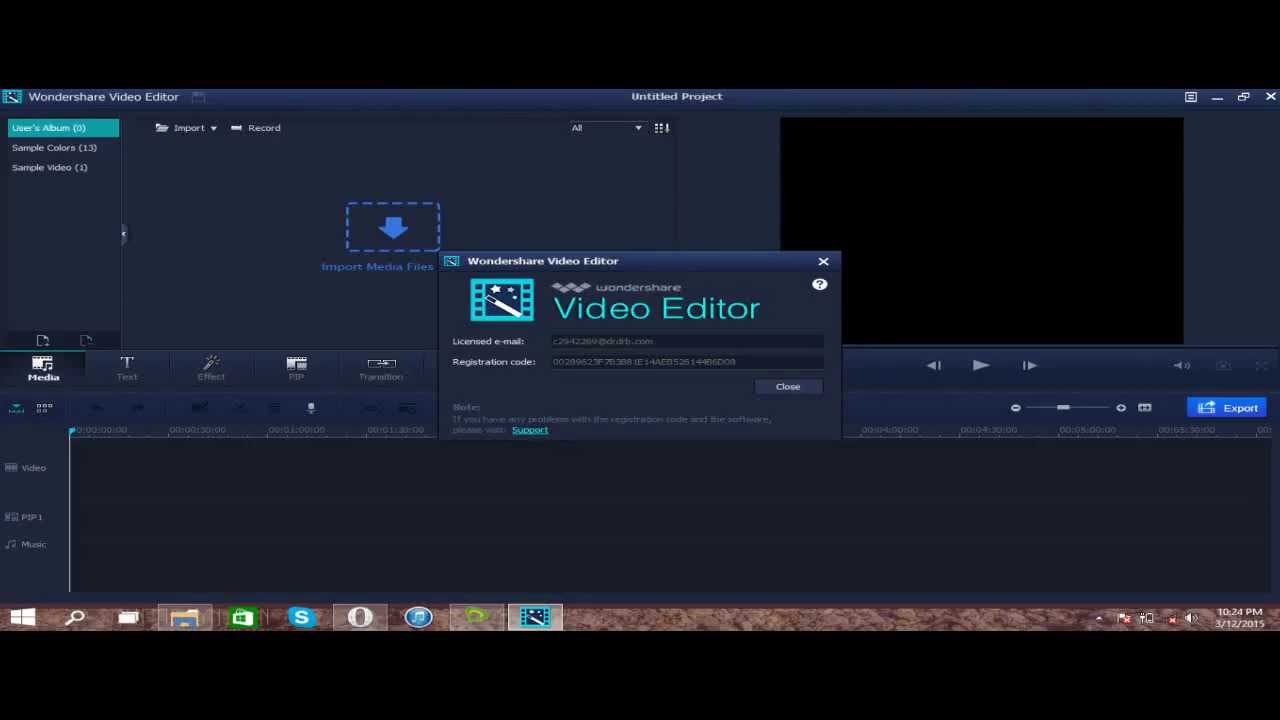
Task: Click the Export button
Action: click(x=1228, y=408)
